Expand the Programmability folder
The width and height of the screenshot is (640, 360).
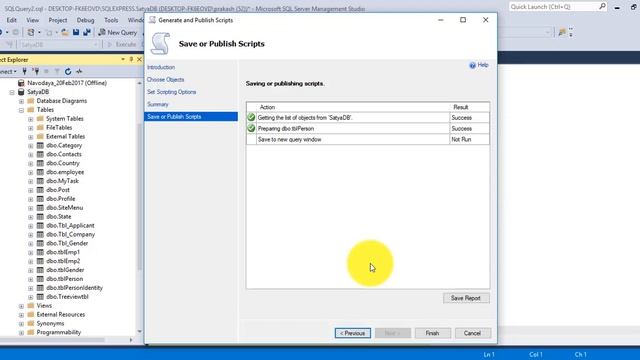(21, 333)
